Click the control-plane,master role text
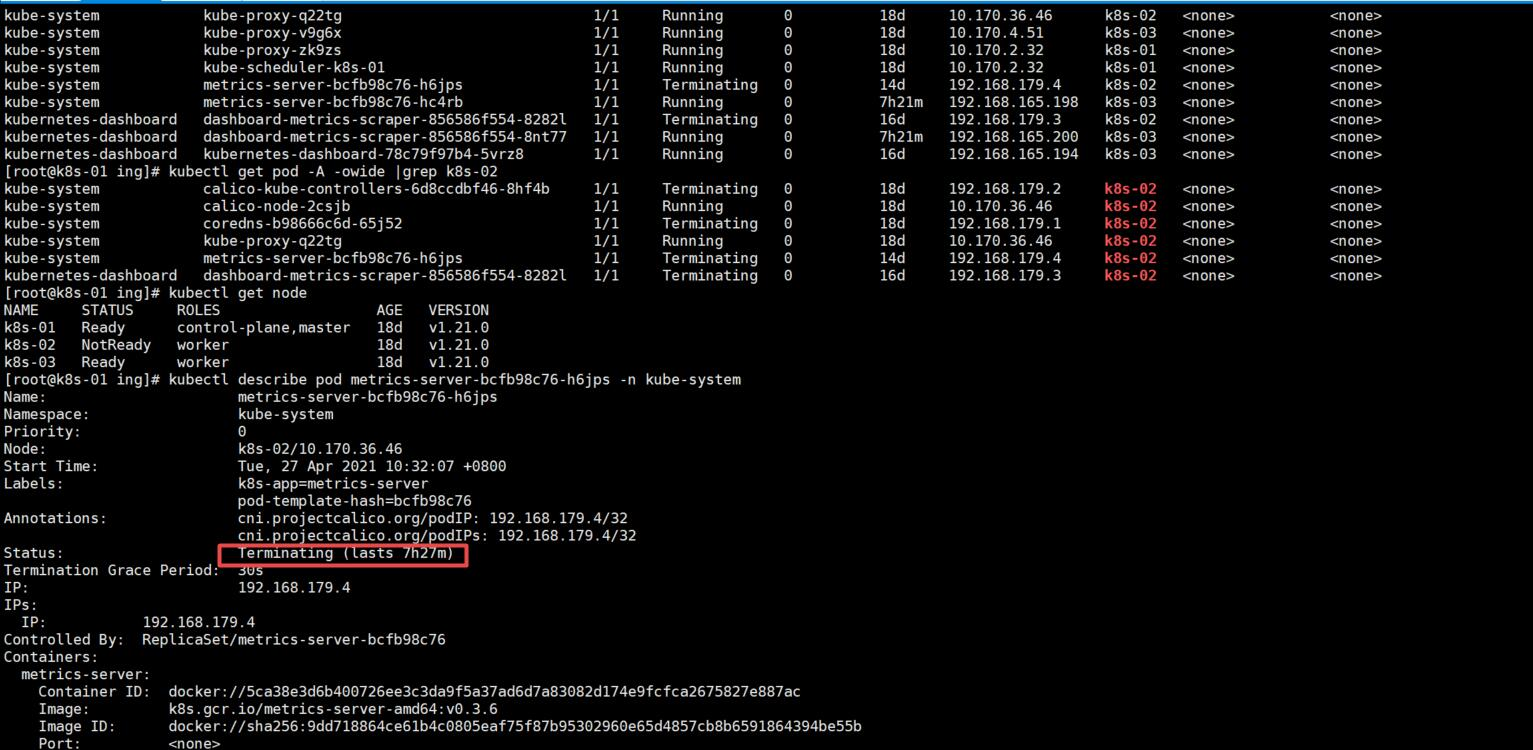1533x750 pixels. click(x=264, y=327)
